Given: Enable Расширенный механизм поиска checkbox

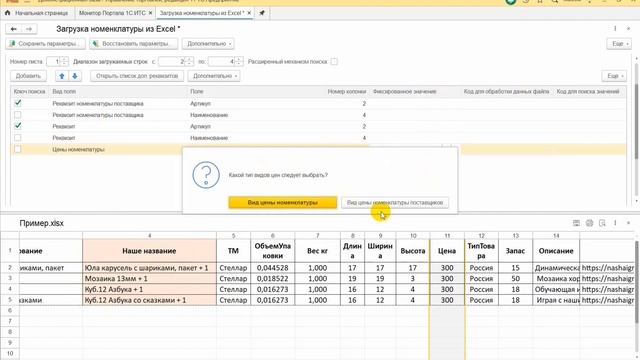Looking at the screenshot, I should click(x=334, y=62).
